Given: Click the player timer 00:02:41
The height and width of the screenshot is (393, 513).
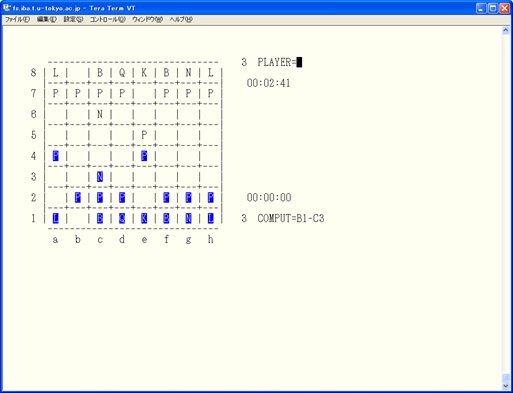Looking at the screenshot, I should pos(268,83).
